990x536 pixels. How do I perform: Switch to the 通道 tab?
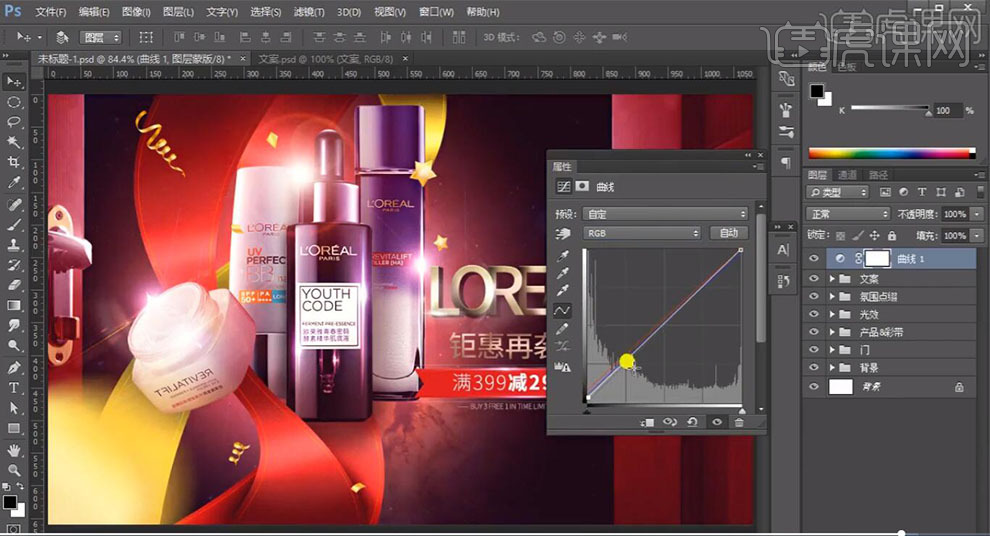(x=847, y=175)
